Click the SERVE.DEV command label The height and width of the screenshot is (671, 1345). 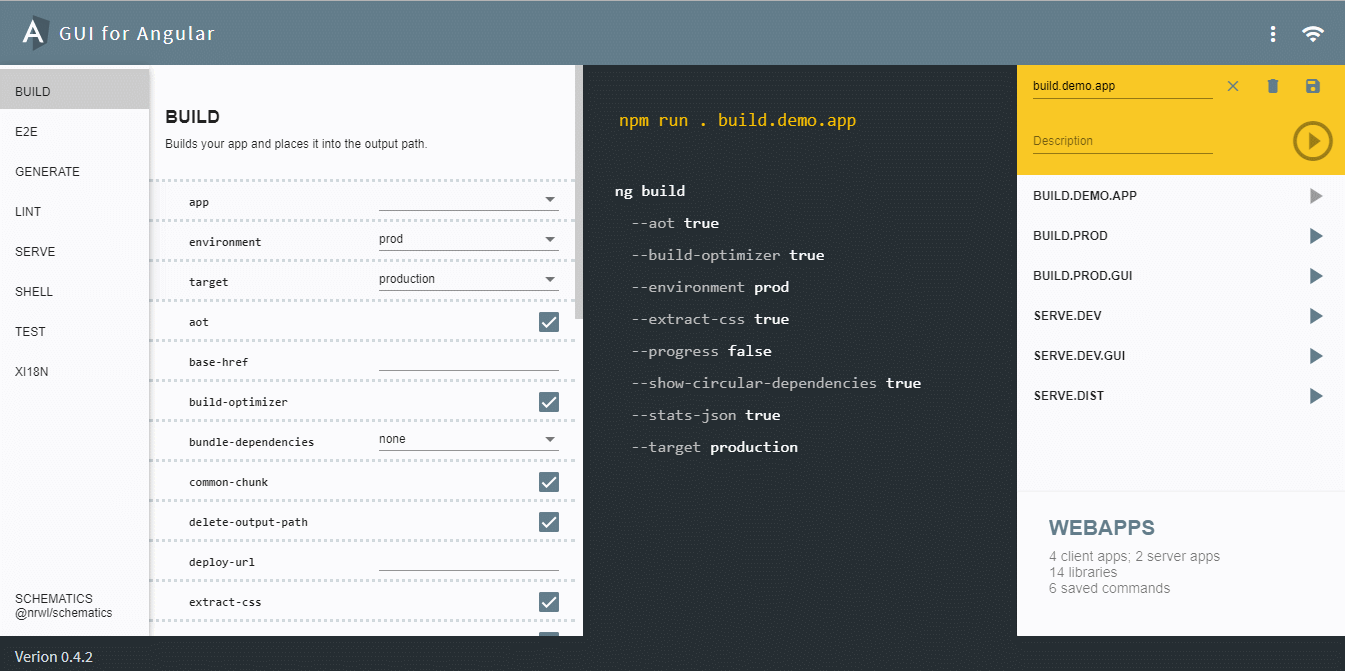[x=1068, y=316]
